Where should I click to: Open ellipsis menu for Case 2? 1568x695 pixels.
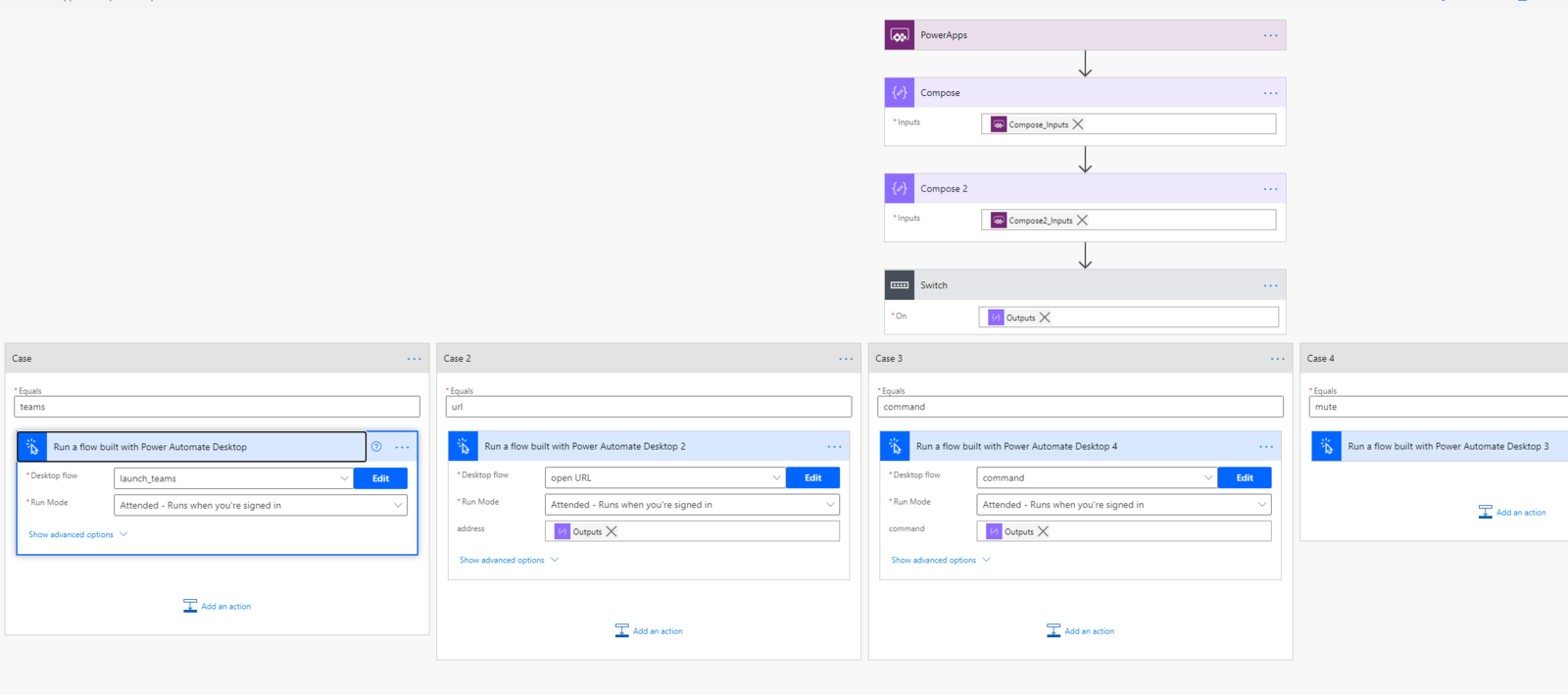point(846,359)
